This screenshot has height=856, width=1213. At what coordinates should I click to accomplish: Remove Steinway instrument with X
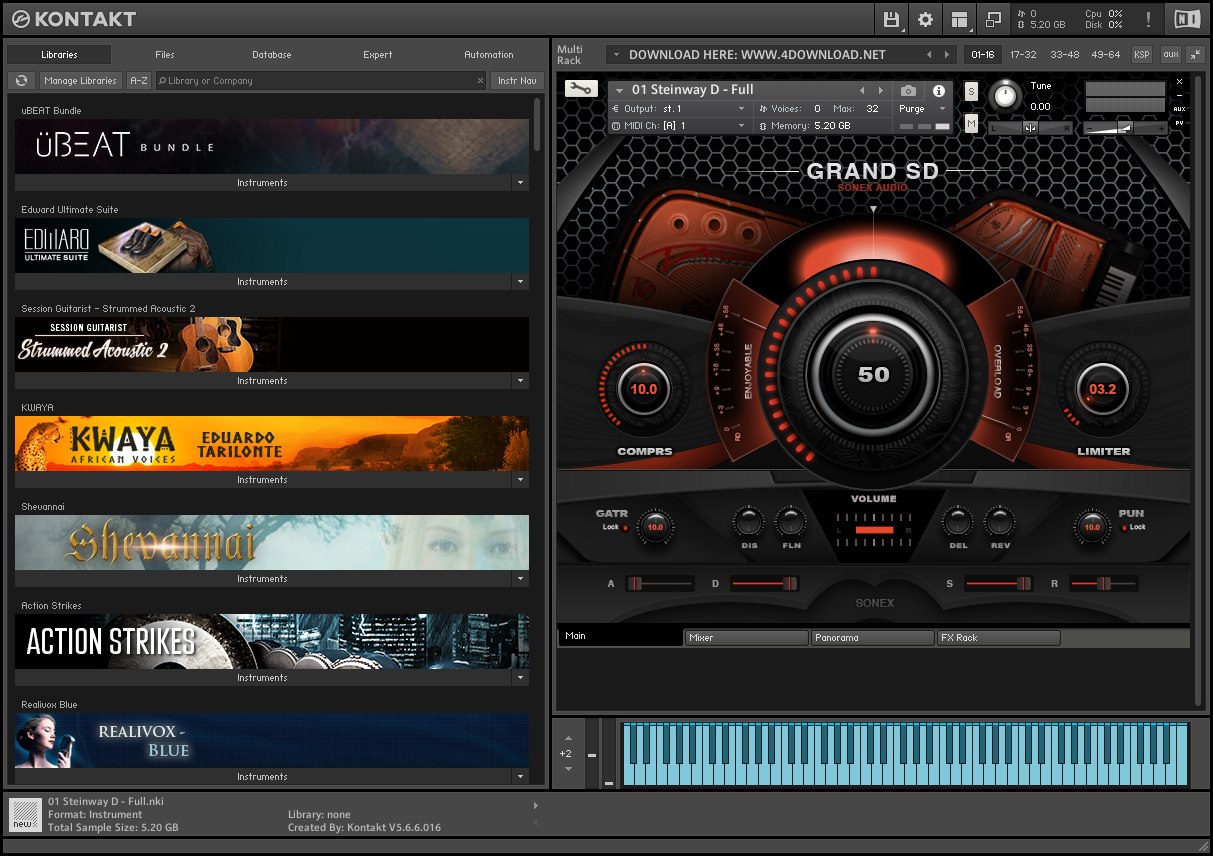[1179, 82]
